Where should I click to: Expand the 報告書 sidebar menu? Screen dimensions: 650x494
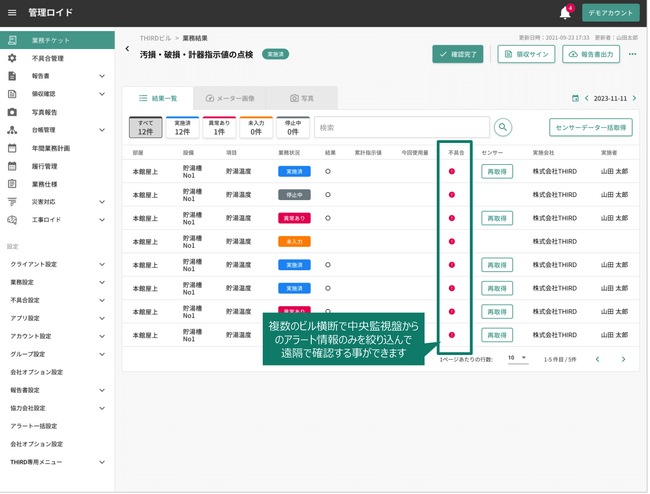pyautogui.click(x=102, y=76)
